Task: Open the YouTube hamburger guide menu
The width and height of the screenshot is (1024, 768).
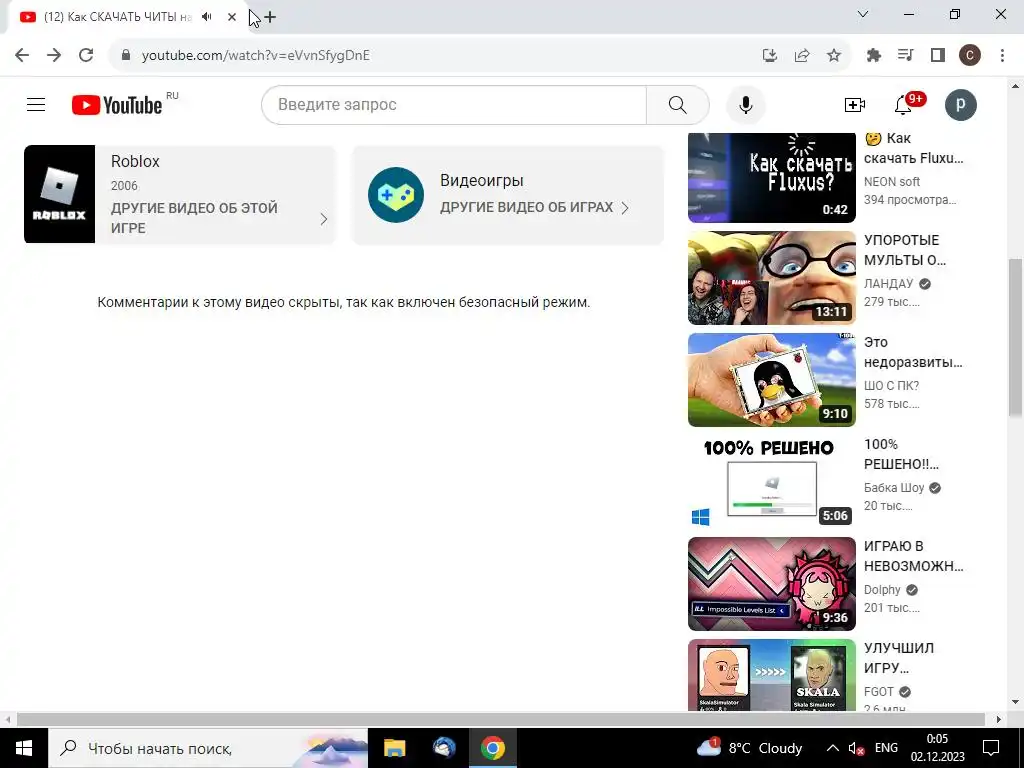Action: tap(36, 104)
